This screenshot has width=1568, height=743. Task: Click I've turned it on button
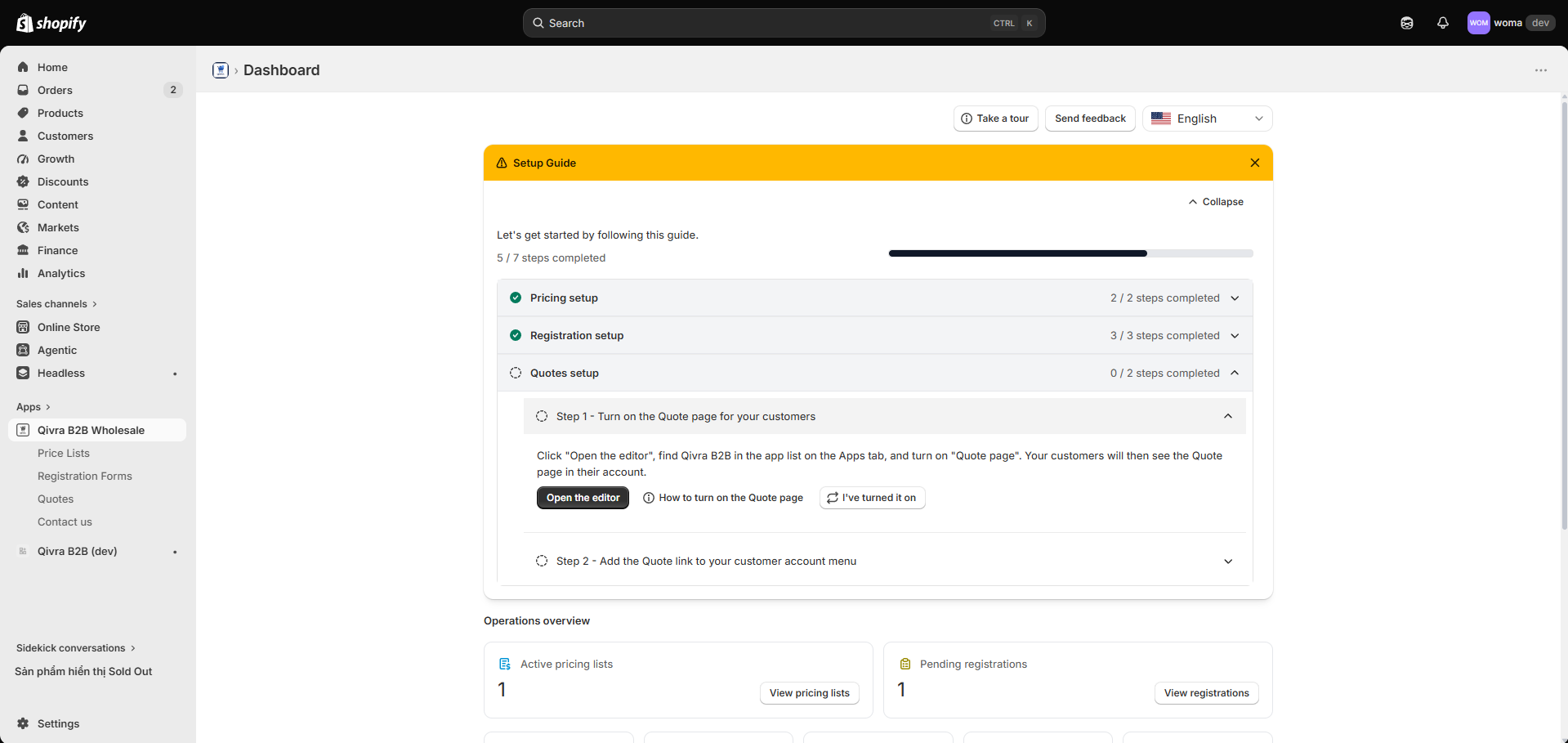point(872,498)
